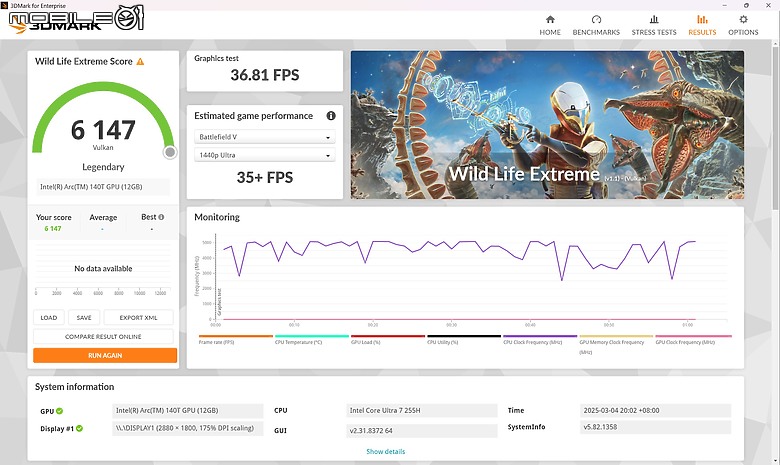This screenshot has height=465, width=780.
Task: Click COMPARE RESULT ONLINE button
Action: 103,337
